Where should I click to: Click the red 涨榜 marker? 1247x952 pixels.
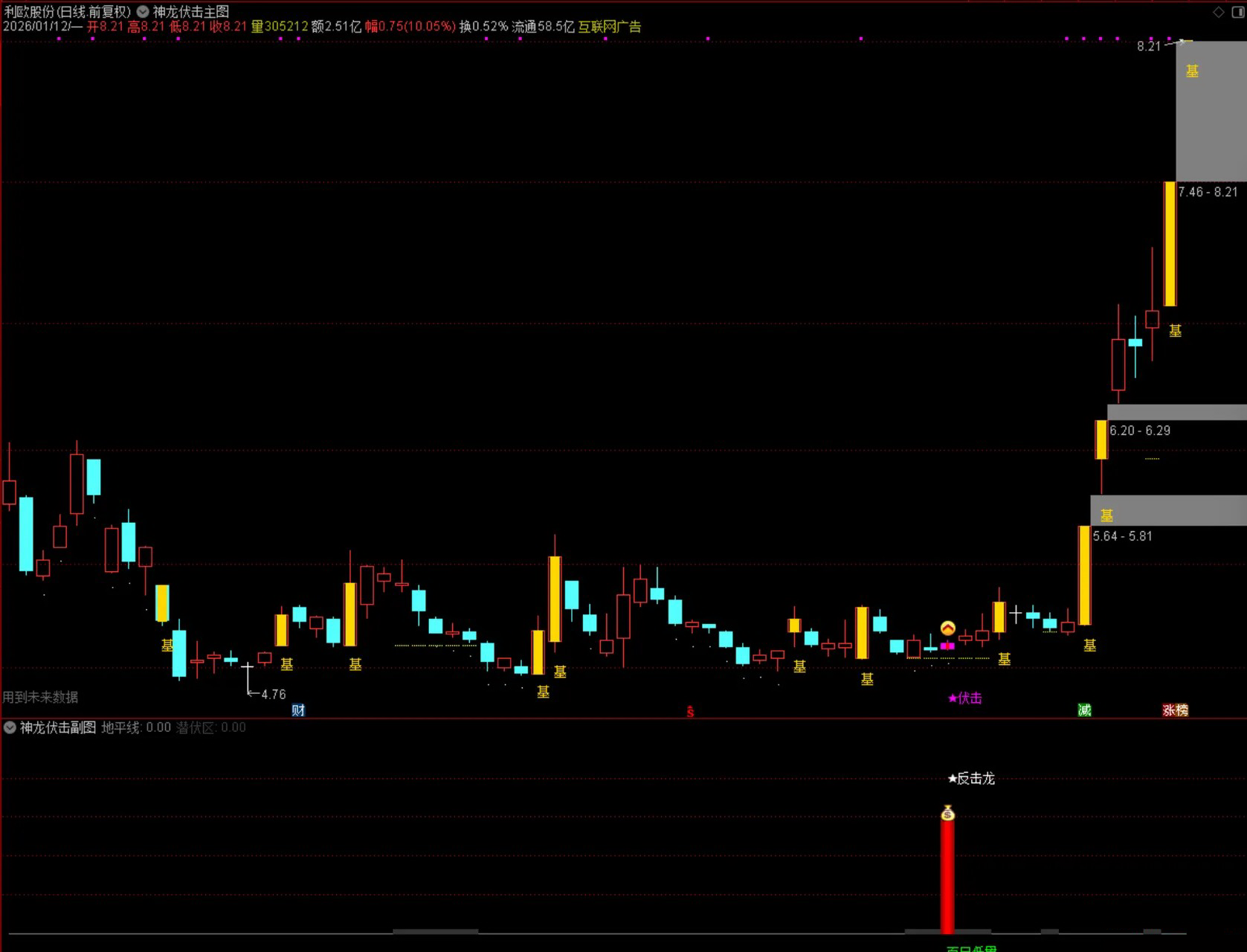click(1175, 710)
